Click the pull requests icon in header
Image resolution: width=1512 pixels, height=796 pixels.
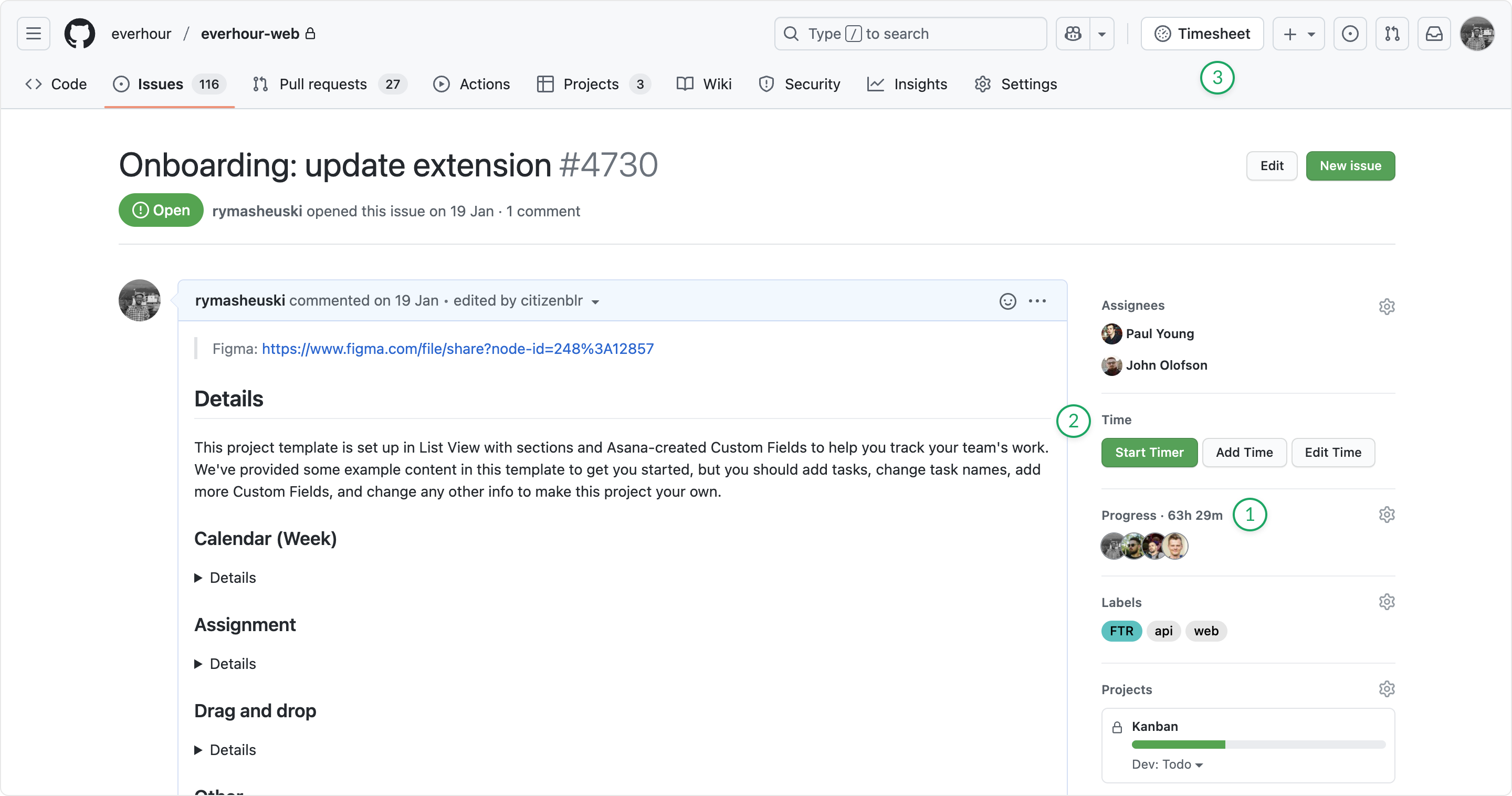tap(1392, 34)
